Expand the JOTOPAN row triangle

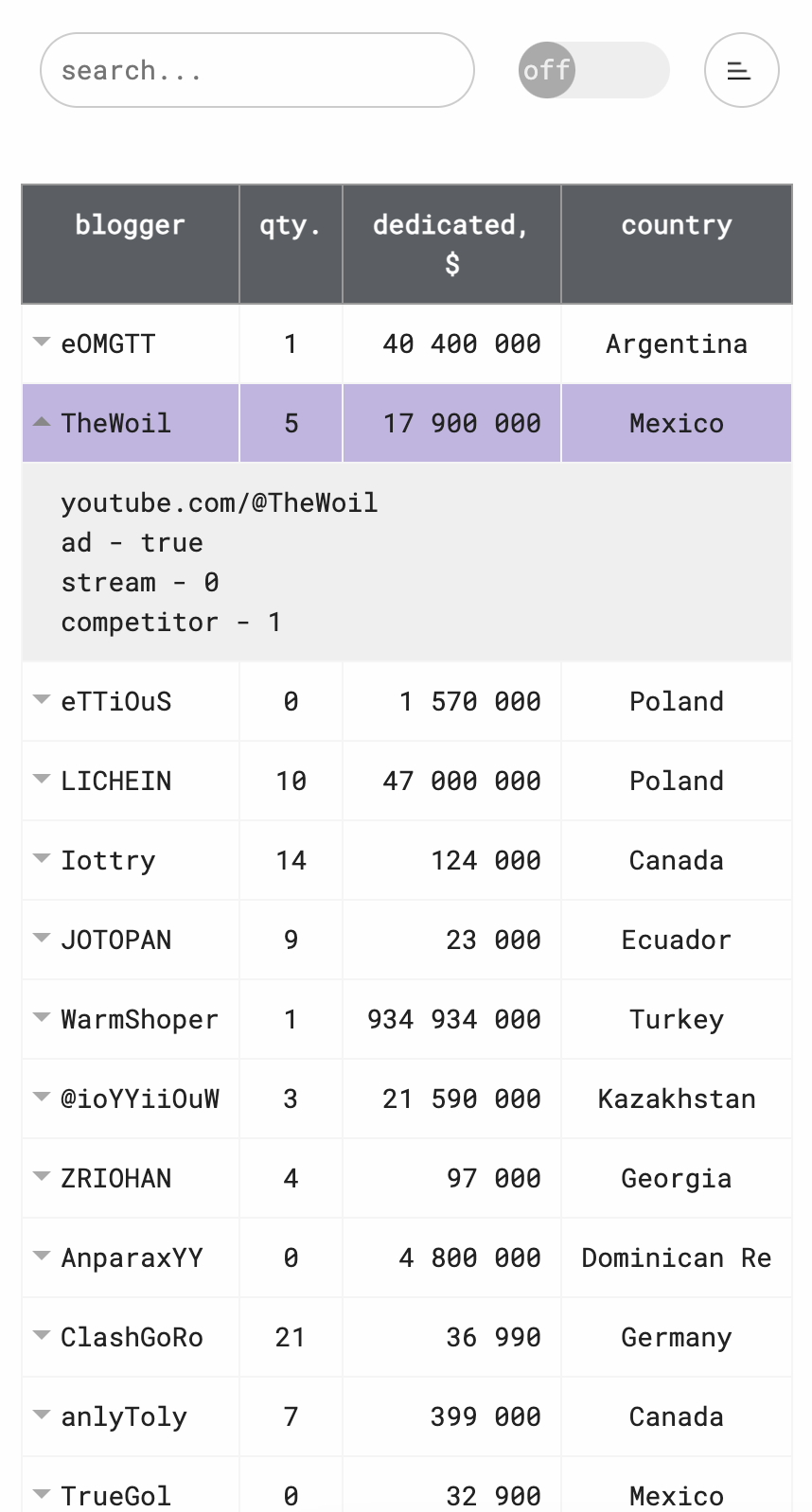pos(41,939)
